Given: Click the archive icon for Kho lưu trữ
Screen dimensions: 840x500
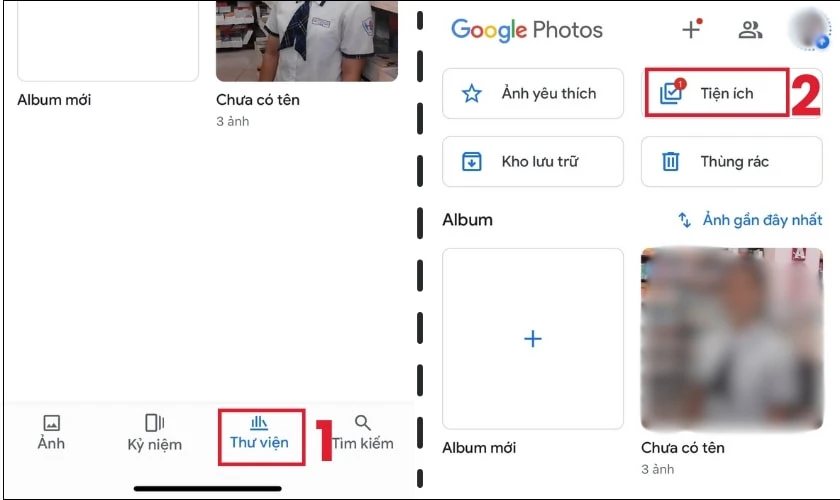Looking at the screenshot, I should 471,161.
